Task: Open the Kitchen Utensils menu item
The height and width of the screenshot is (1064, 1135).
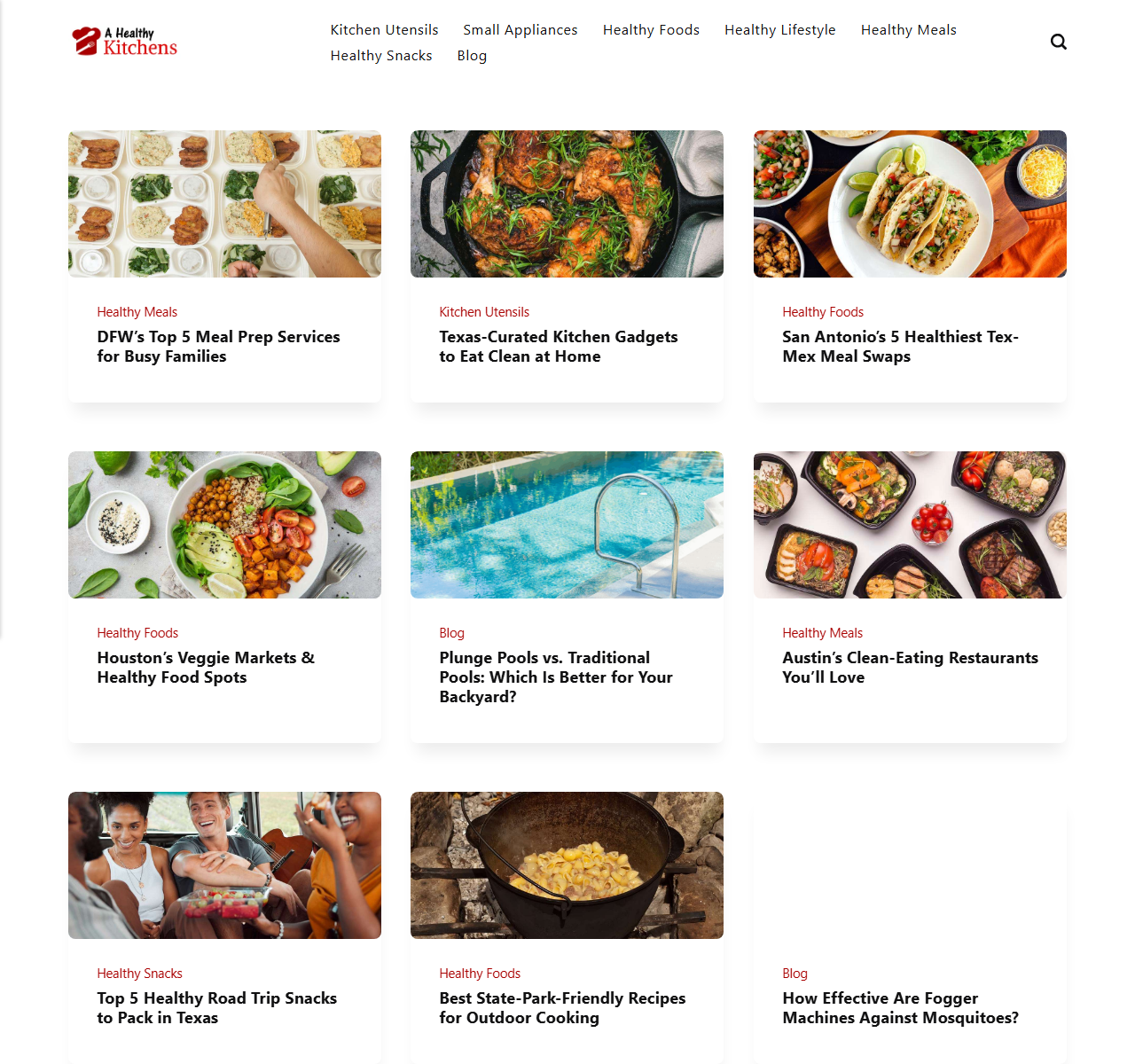Action: pos(384,30)
